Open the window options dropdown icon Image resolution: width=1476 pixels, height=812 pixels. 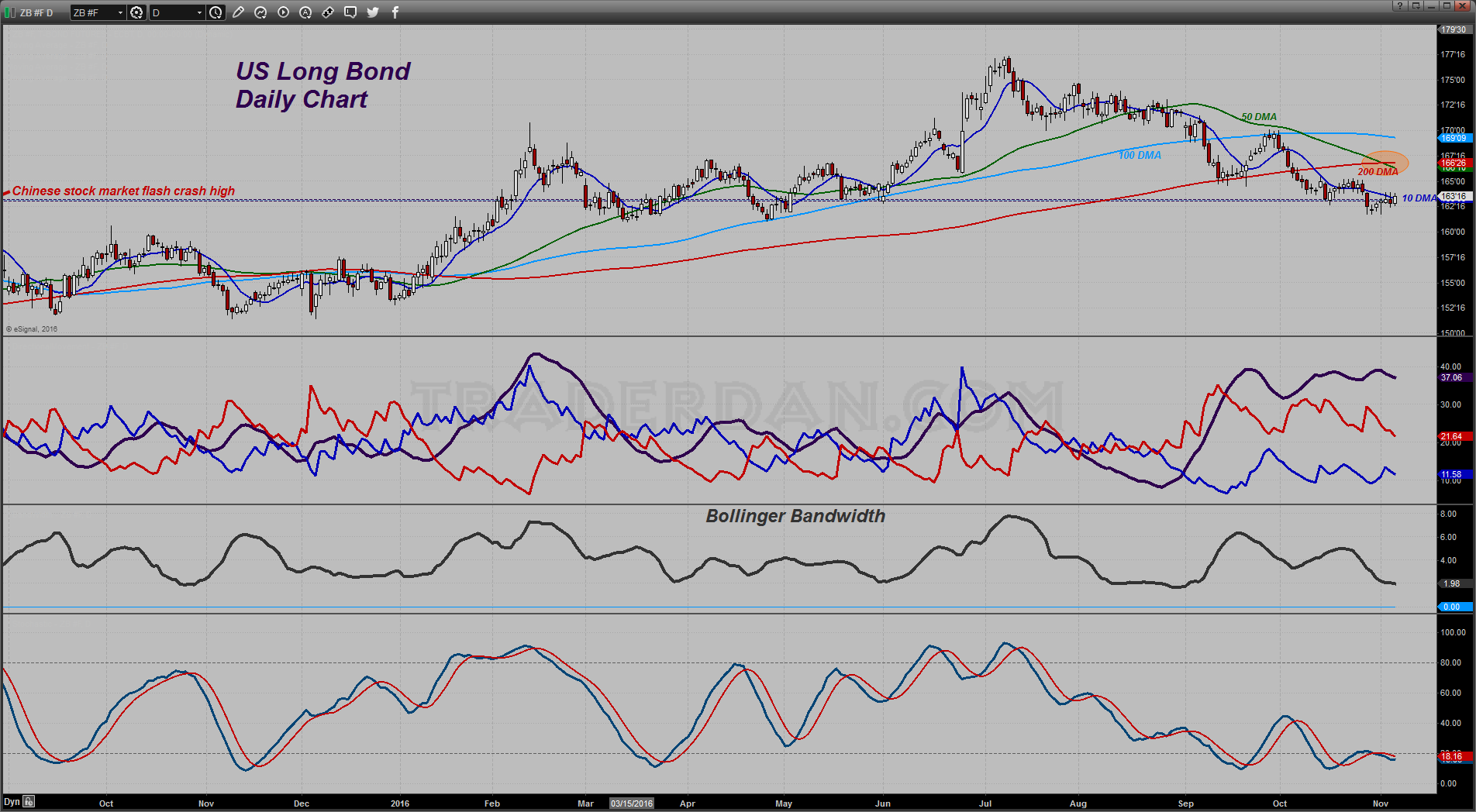1416,5
